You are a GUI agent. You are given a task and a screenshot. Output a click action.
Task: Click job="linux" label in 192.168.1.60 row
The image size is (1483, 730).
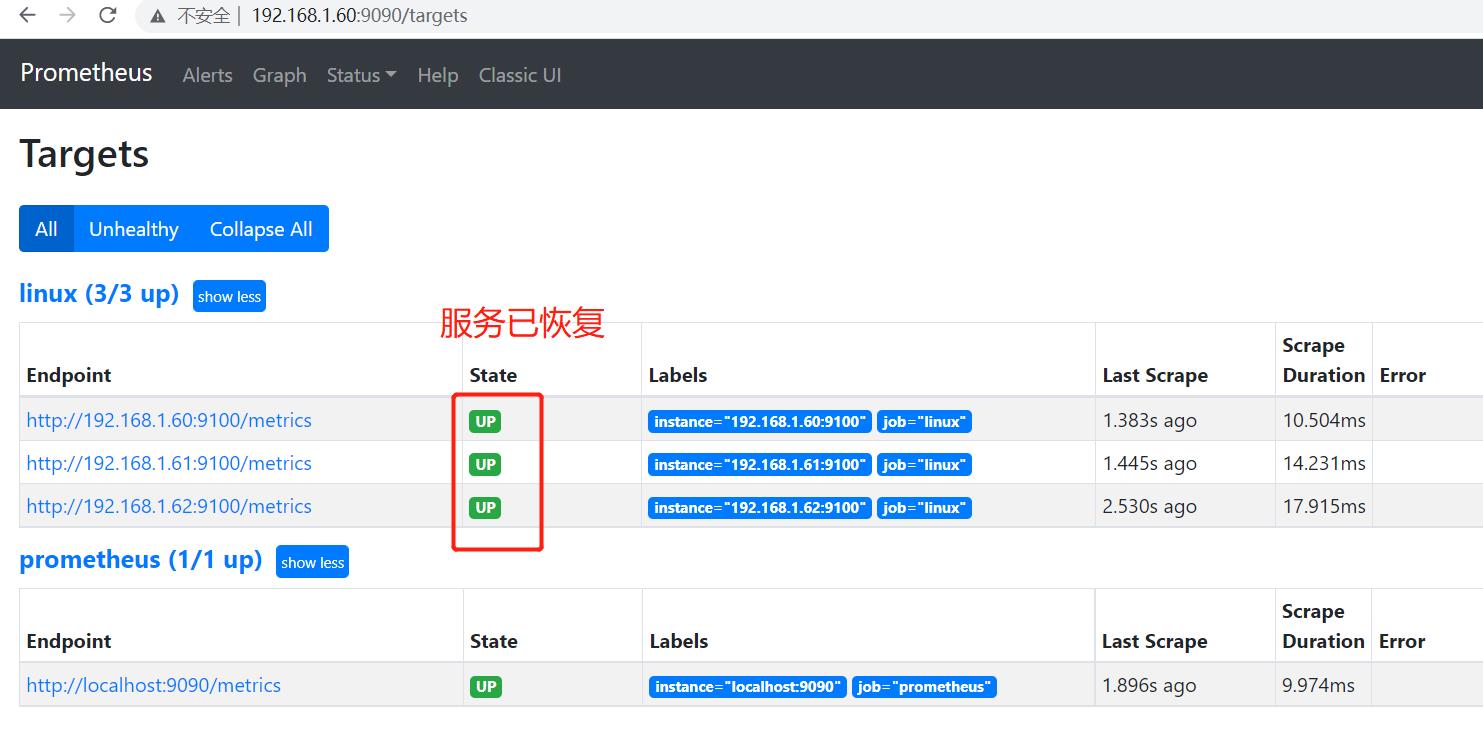(924, 422)
